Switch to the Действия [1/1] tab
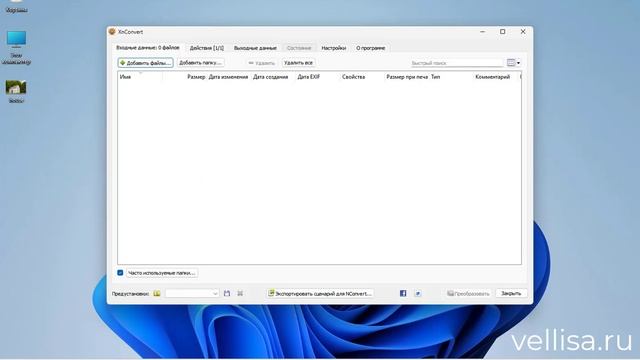Image resolution: width=640 pixels, height=360 pixels. click(207, 48)
